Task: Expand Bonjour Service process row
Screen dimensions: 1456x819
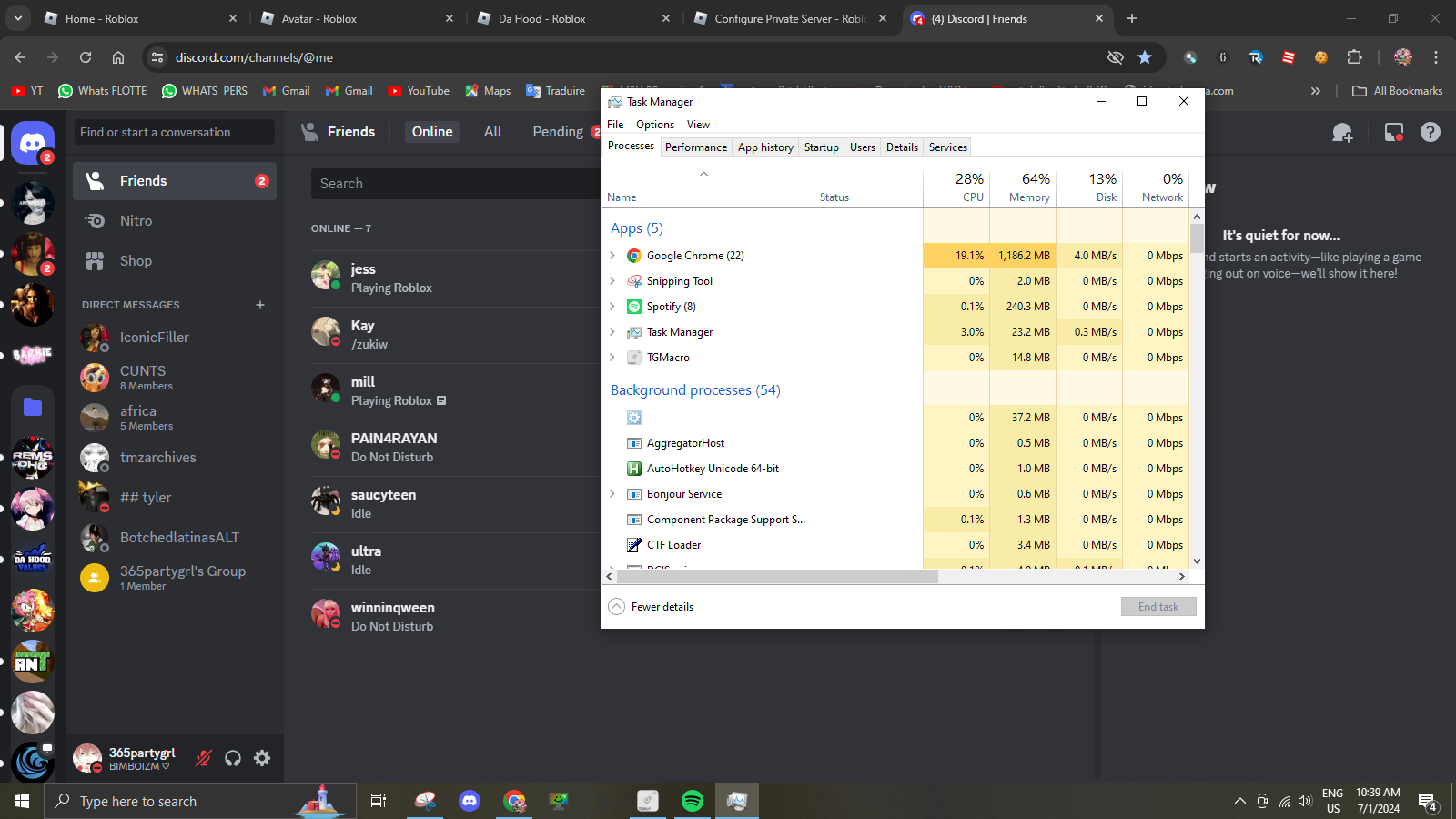Action: click(612, 494)
